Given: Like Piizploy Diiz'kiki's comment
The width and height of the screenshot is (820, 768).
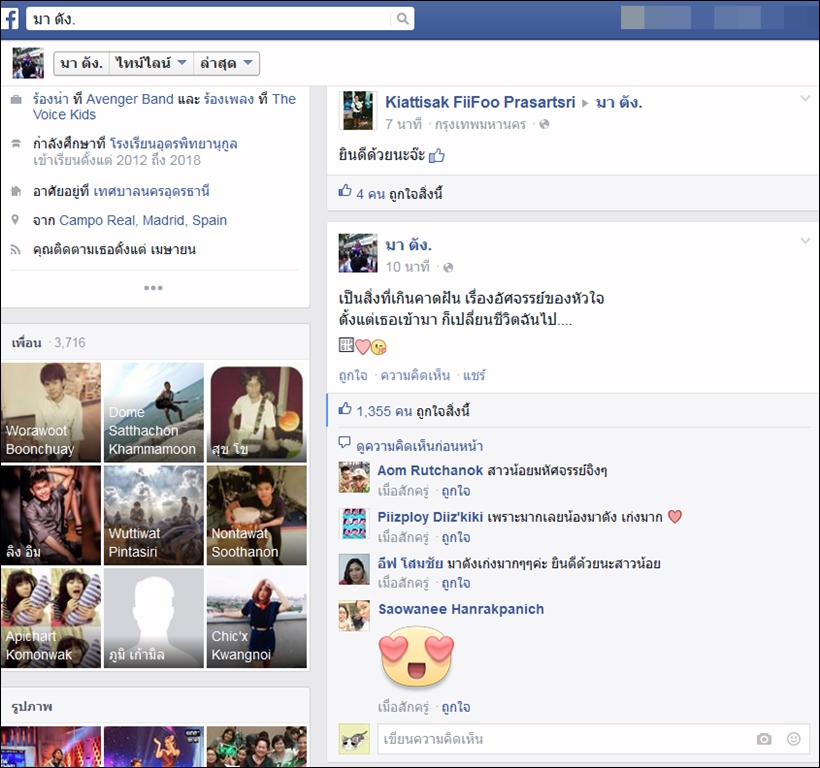Looking at the screenshot, I should (456, 537).
